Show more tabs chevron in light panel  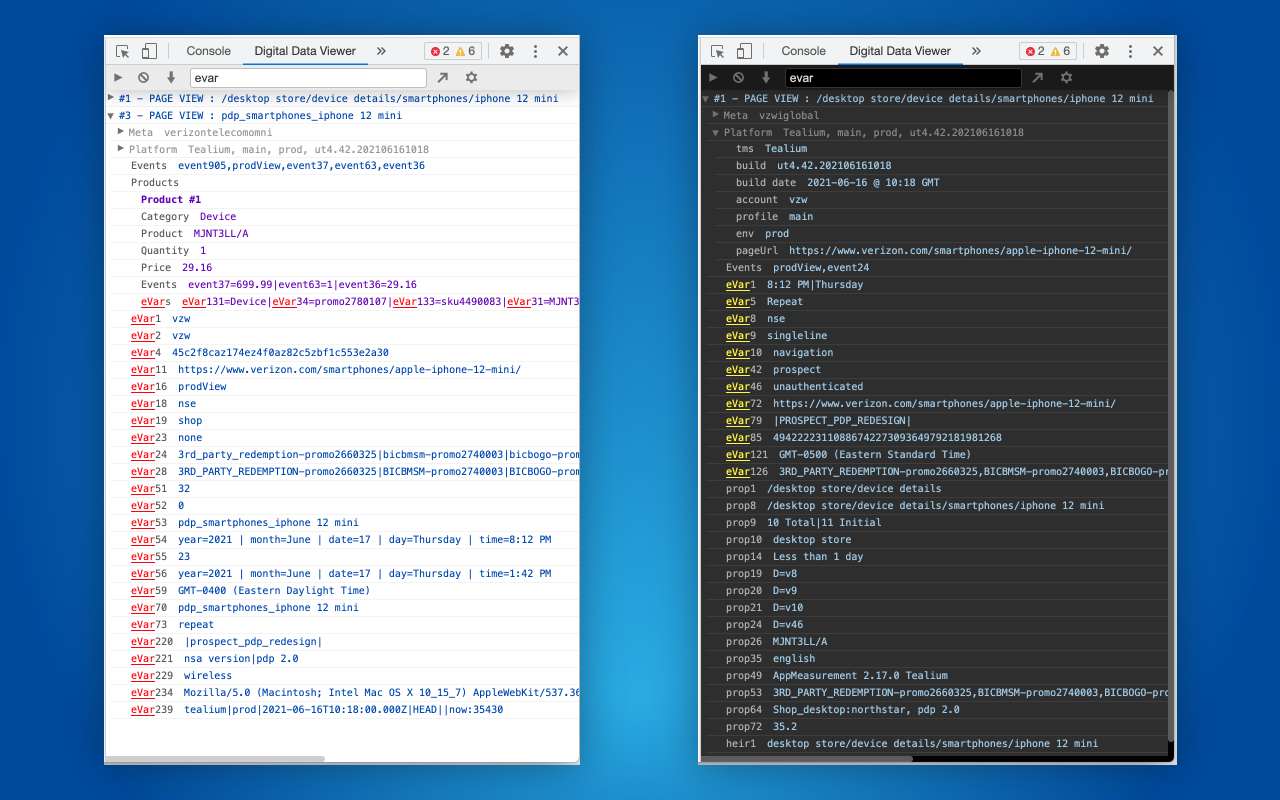pos(381,51)
